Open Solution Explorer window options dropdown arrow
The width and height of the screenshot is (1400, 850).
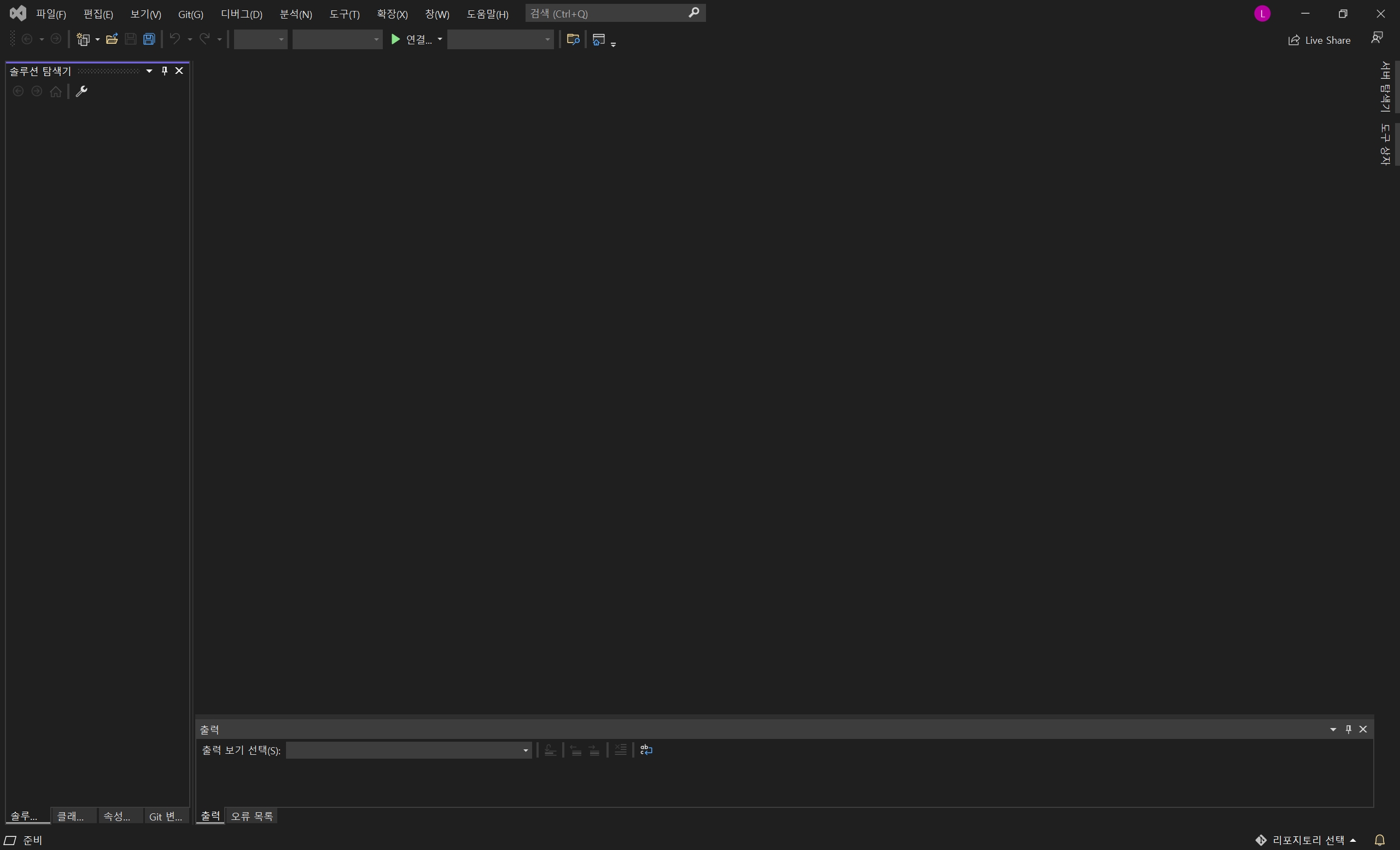[149, 71]
